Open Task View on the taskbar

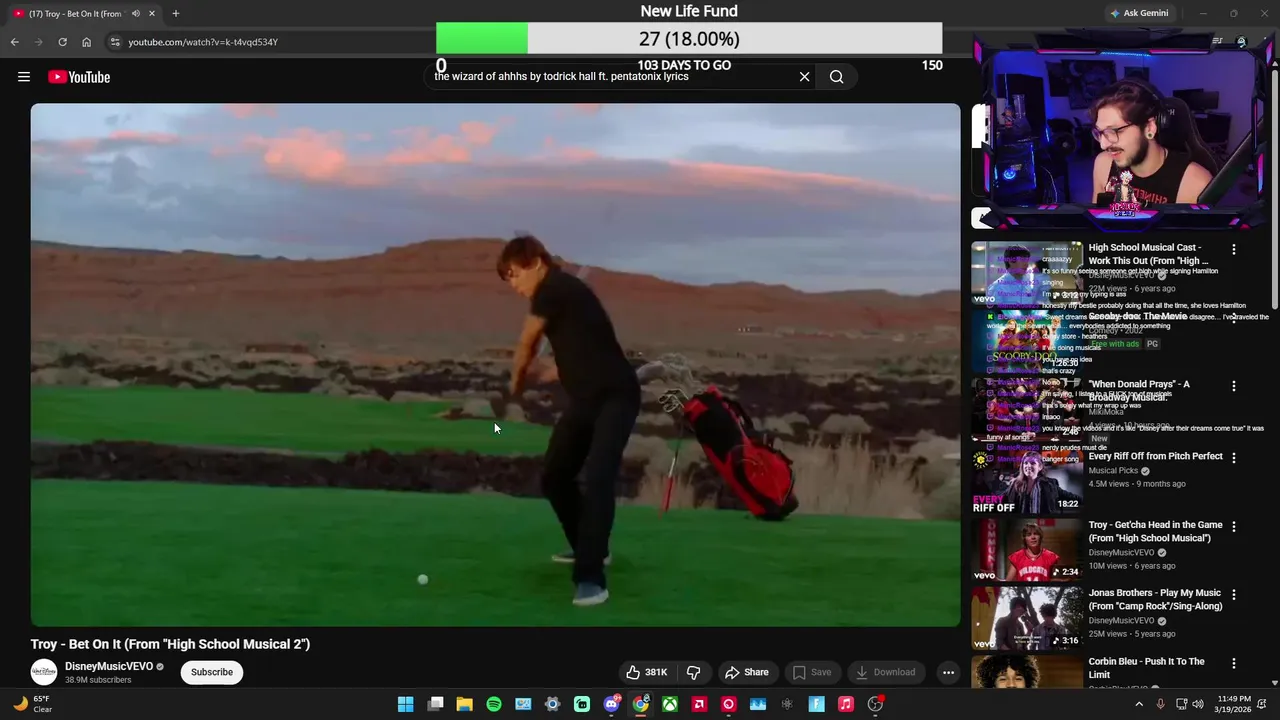click(435, 704)
